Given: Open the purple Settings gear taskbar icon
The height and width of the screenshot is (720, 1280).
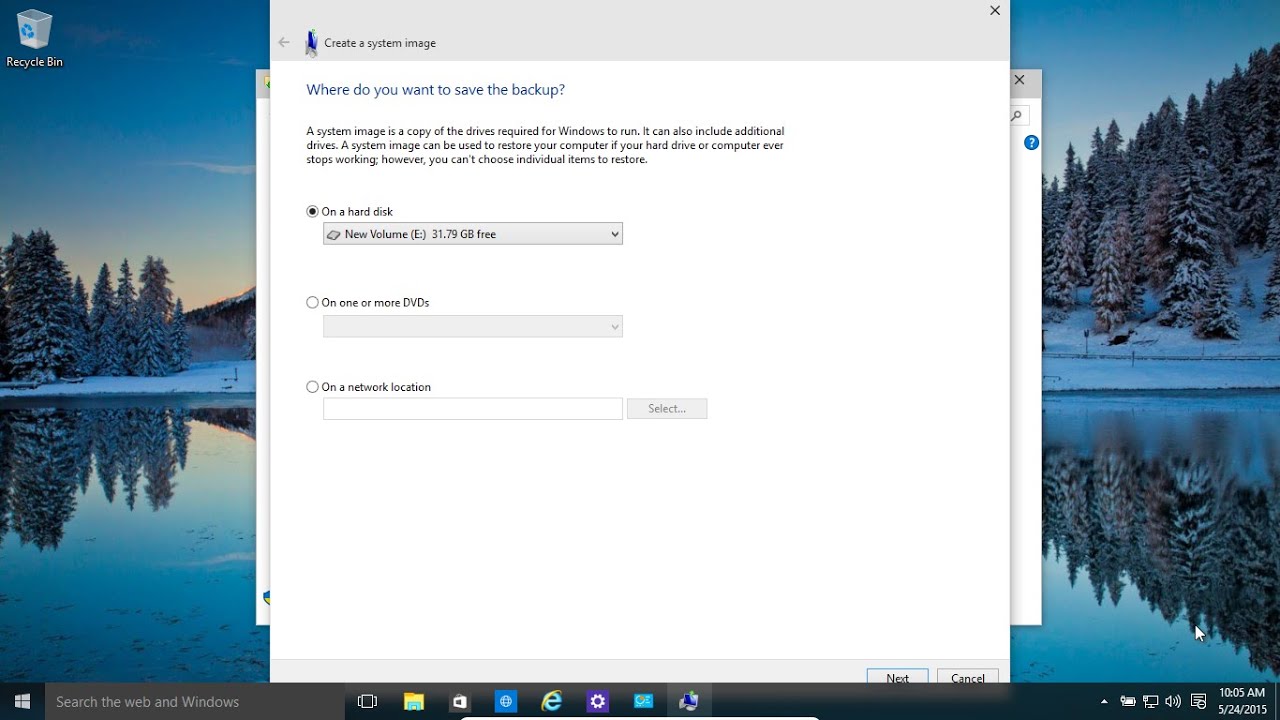Looking at the screenshot, I should tap(598, 702).
